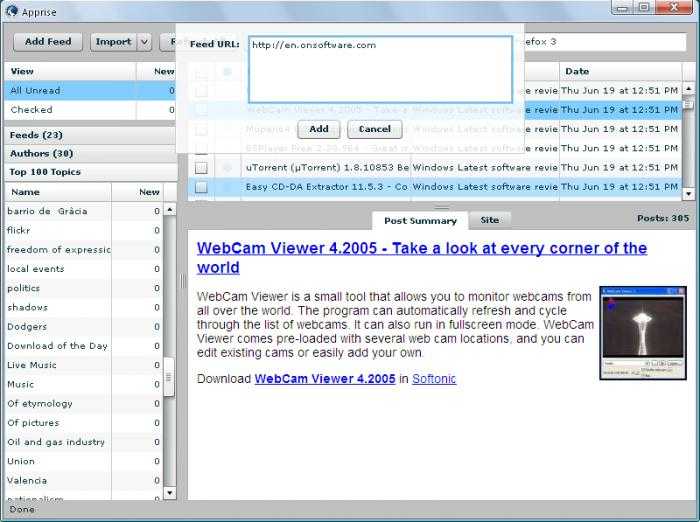Click the New column header in the View panel
This screenshot has height=522, width=700.
click(x=156, y=71)
